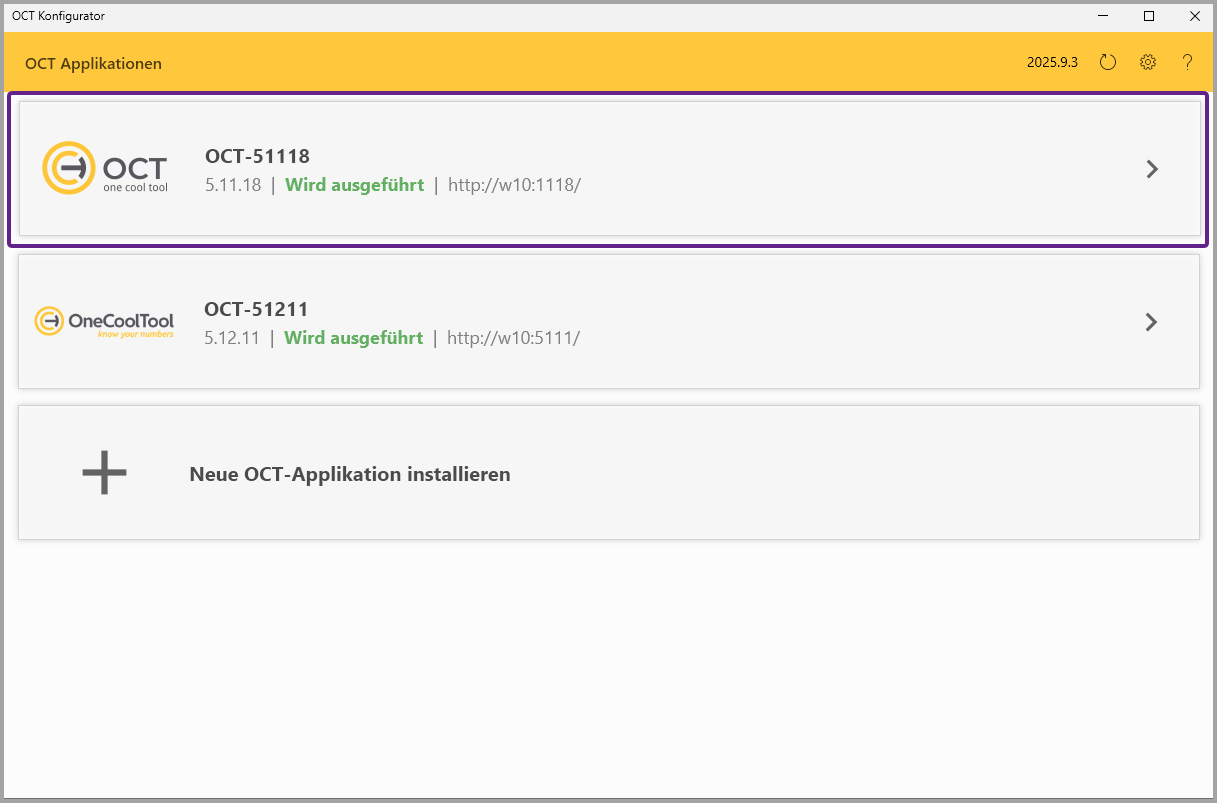Click the large plus icon

pyautogui.click(x=104, y=473)
